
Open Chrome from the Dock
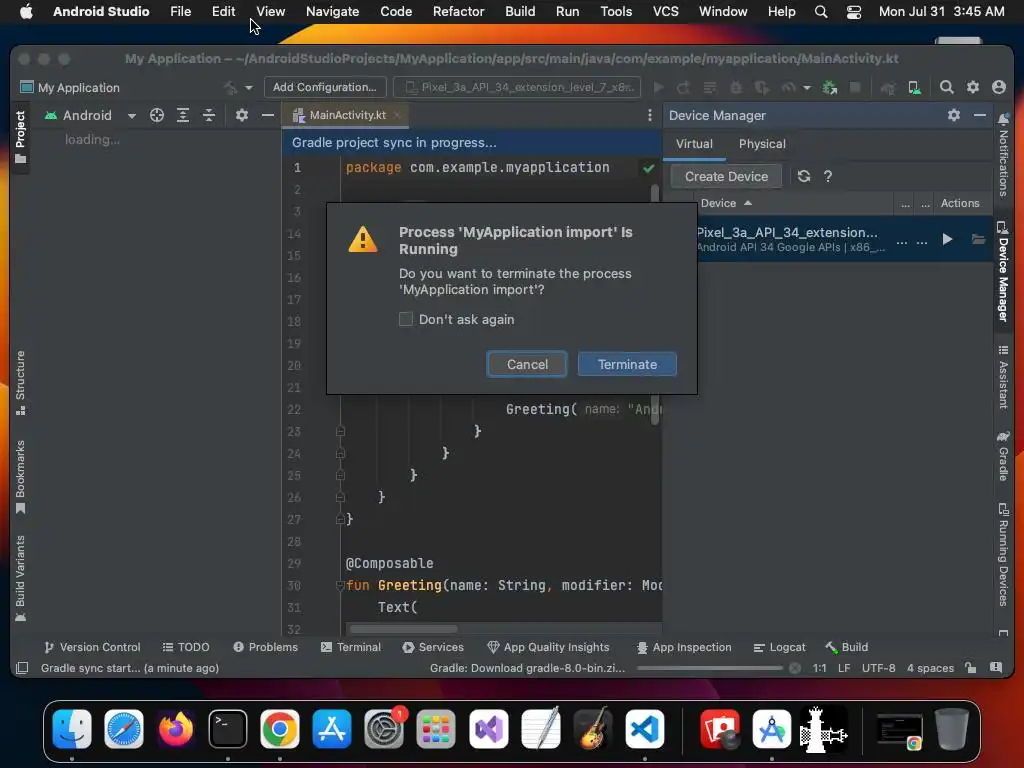pyautogui.click(x=280, y=729)
